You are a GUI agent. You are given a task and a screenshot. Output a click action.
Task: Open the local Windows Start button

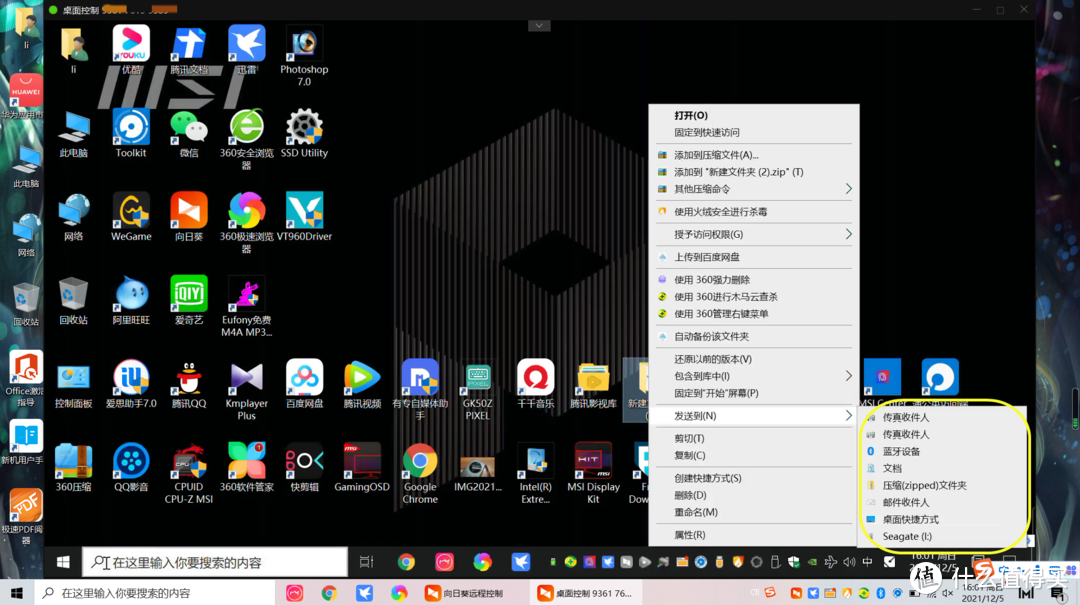click(x=17, y=593)
